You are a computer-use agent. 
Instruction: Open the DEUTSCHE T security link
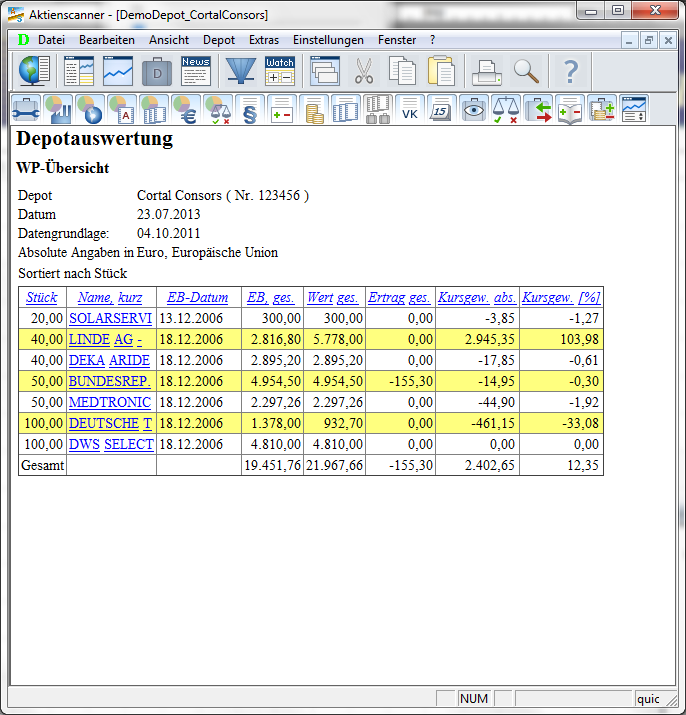click(x=110, y=423)
